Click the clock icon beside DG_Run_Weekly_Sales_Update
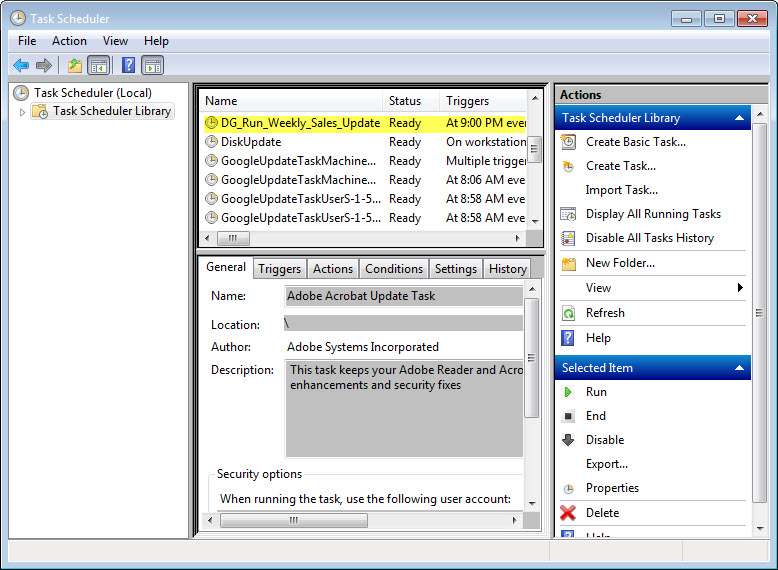The width and height of the screenshot is (778, 570). 211,123
